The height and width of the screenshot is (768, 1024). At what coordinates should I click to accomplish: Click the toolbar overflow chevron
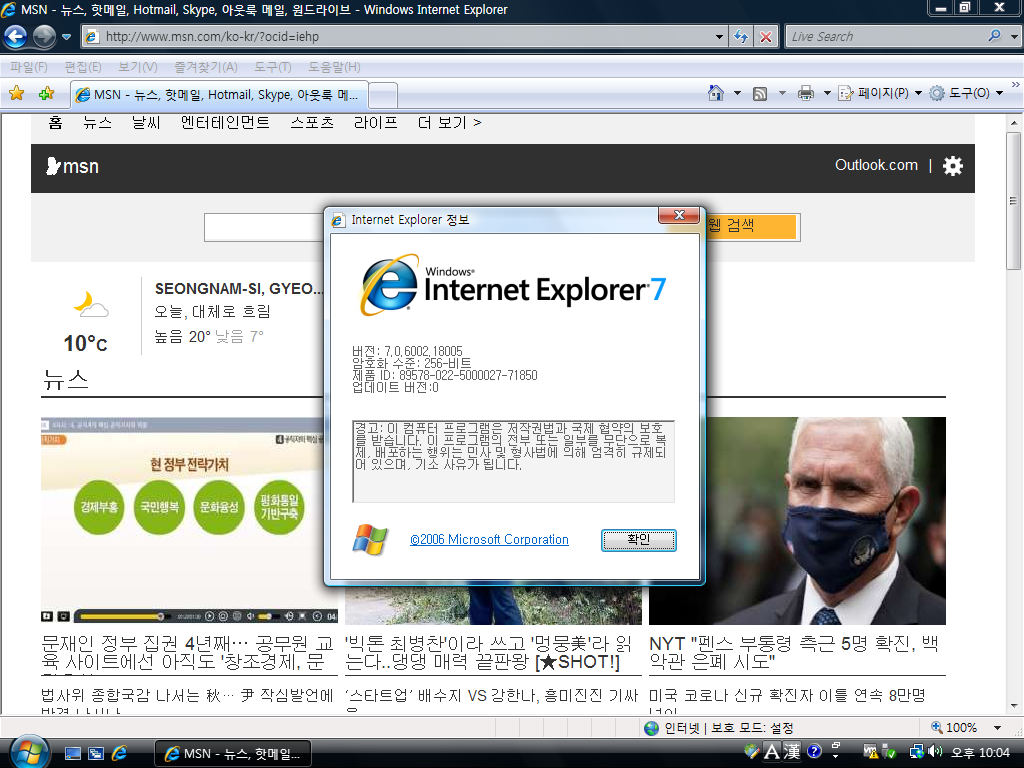tap(1016, 85)
